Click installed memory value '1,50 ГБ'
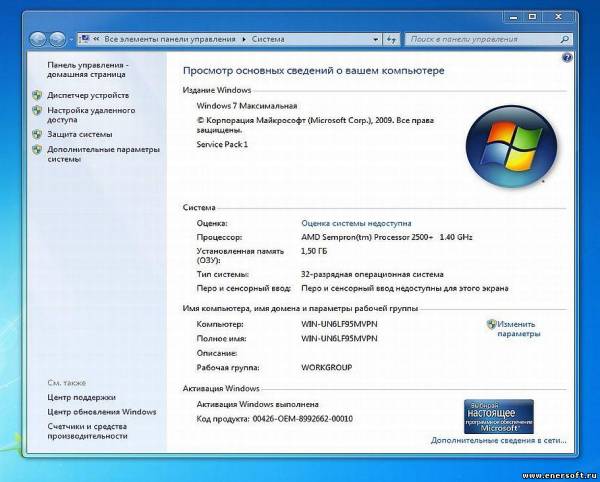The image size is (600, 482). click(x=314, y=251)
